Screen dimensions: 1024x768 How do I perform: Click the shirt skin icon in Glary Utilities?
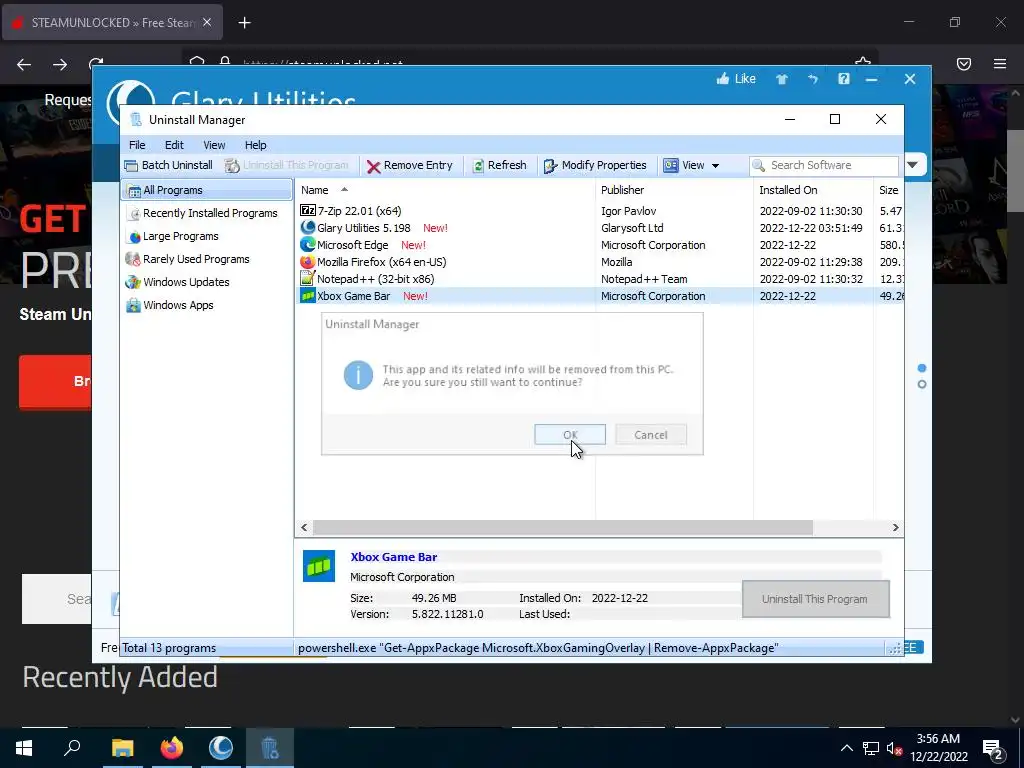pyautogui.click(x=782, y=79)
